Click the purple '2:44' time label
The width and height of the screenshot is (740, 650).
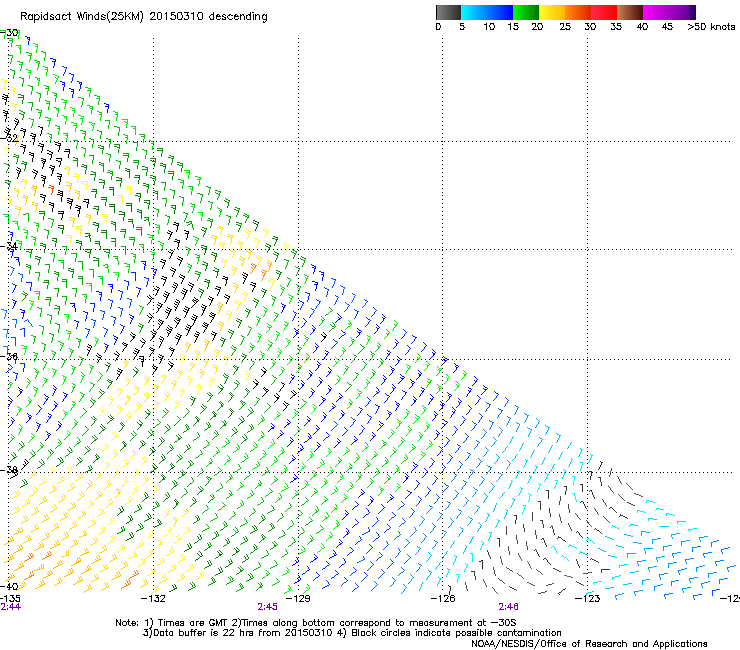click(10, 607)
